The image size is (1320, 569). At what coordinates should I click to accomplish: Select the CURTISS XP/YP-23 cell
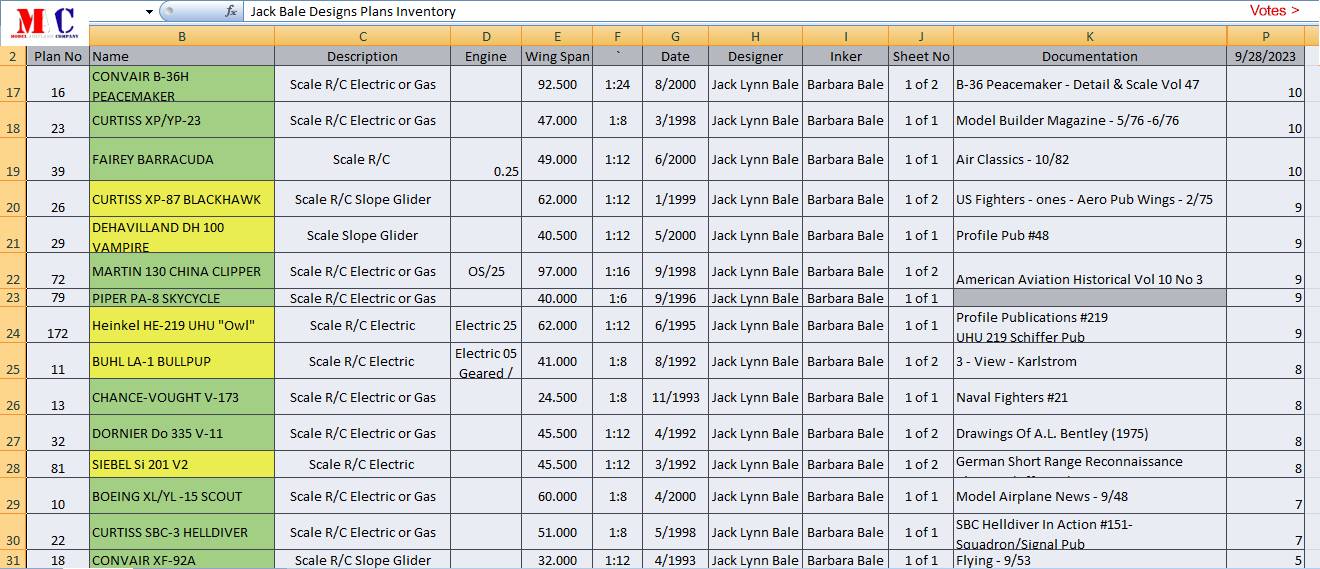click(x=182, y=120)
